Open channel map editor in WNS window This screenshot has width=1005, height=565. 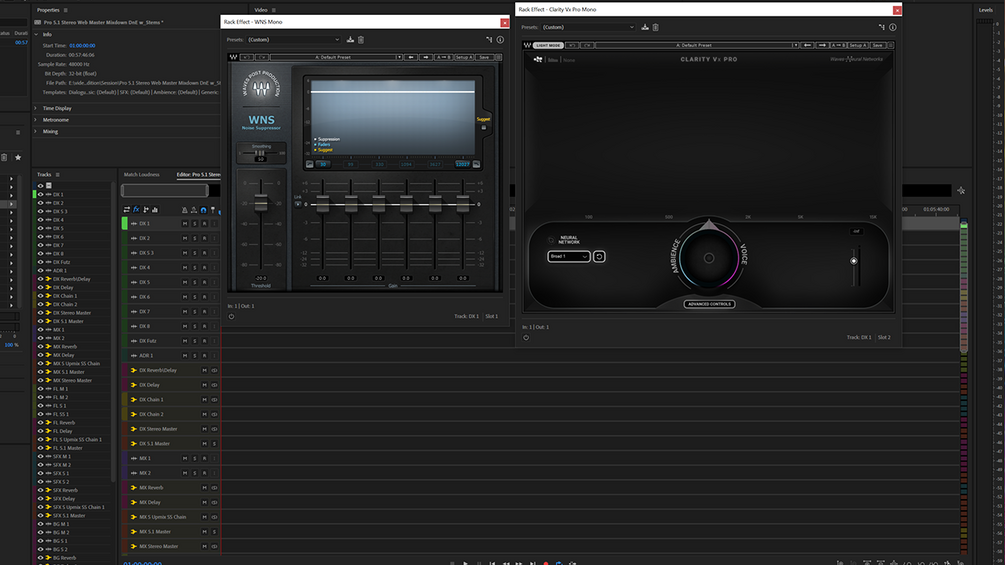pos(489,40)
